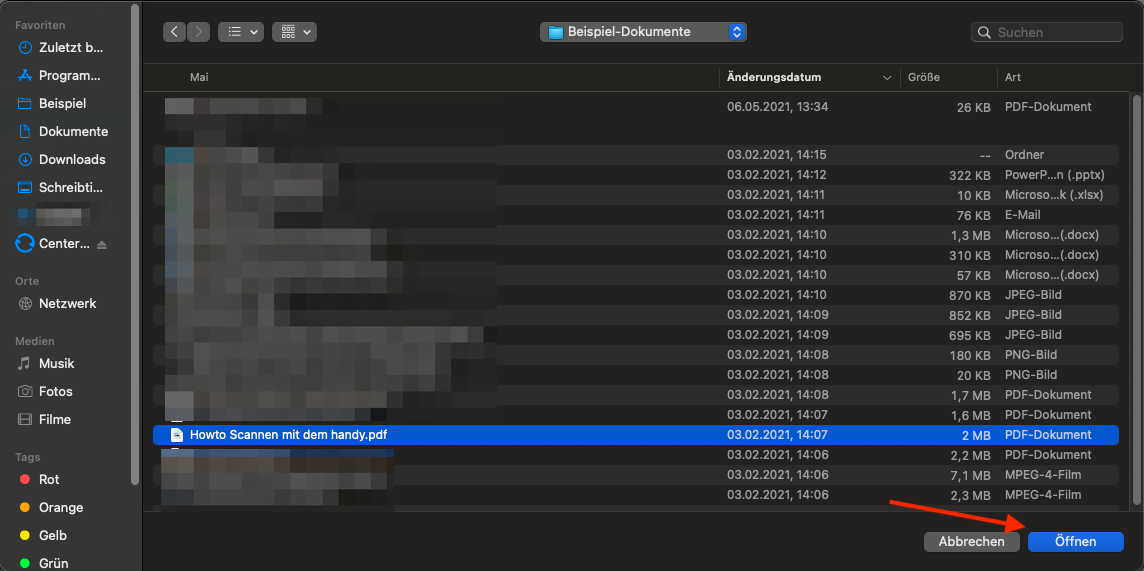Open the Beispiel-Dokumente folder path popup
The height and width of the screenshot is (571, 1144).
coord(644,32)
